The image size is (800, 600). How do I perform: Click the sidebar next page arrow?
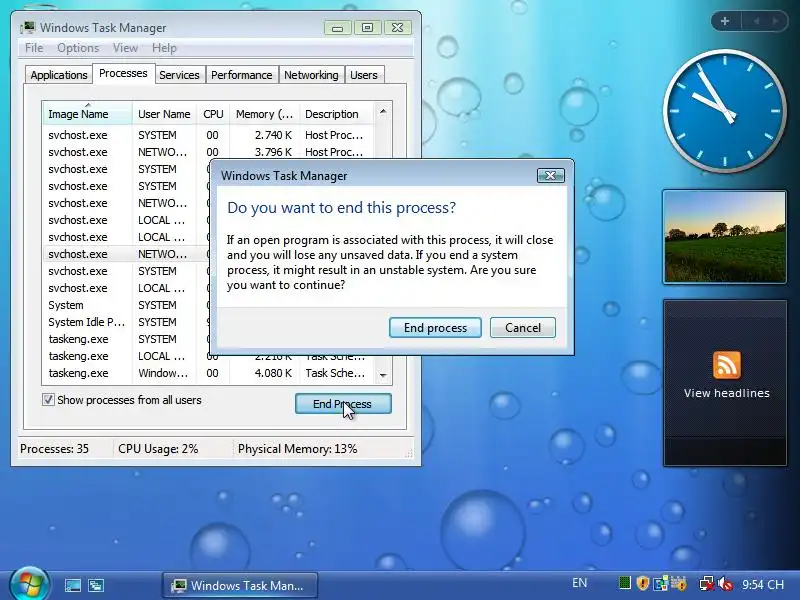pyautogui.click(x=775, y=21)
